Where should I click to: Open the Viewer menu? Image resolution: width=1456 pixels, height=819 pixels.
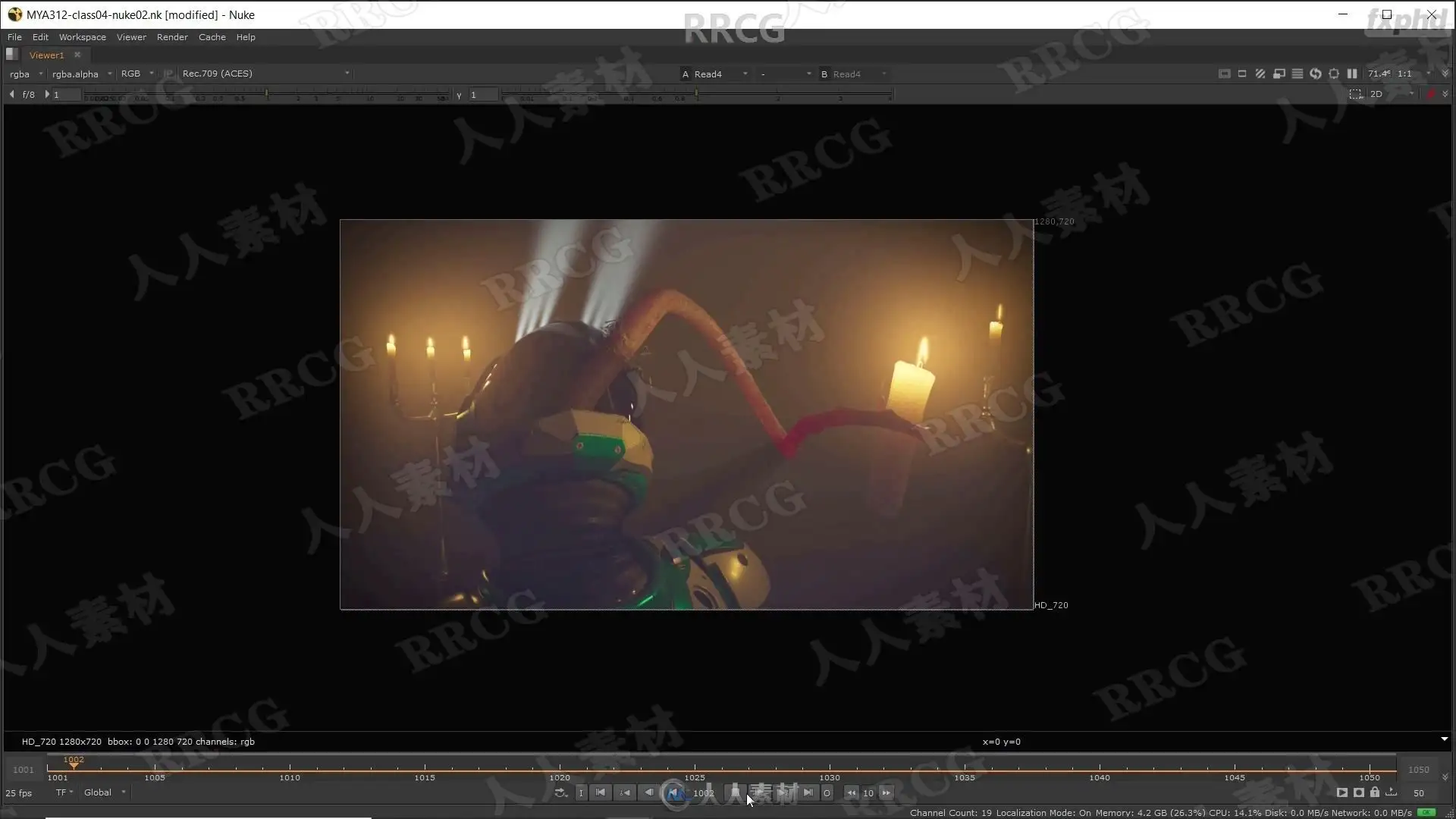131,37
